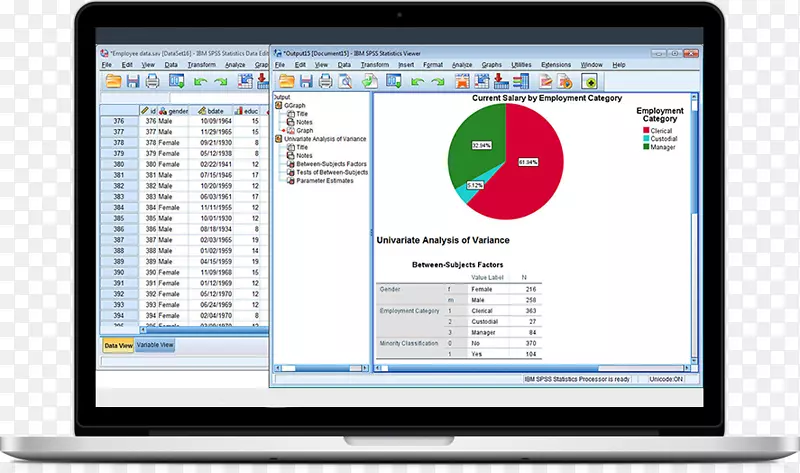Screen dimensions: 800x473
Task: Open Insert menu in Viewer window
Action: 406,65
